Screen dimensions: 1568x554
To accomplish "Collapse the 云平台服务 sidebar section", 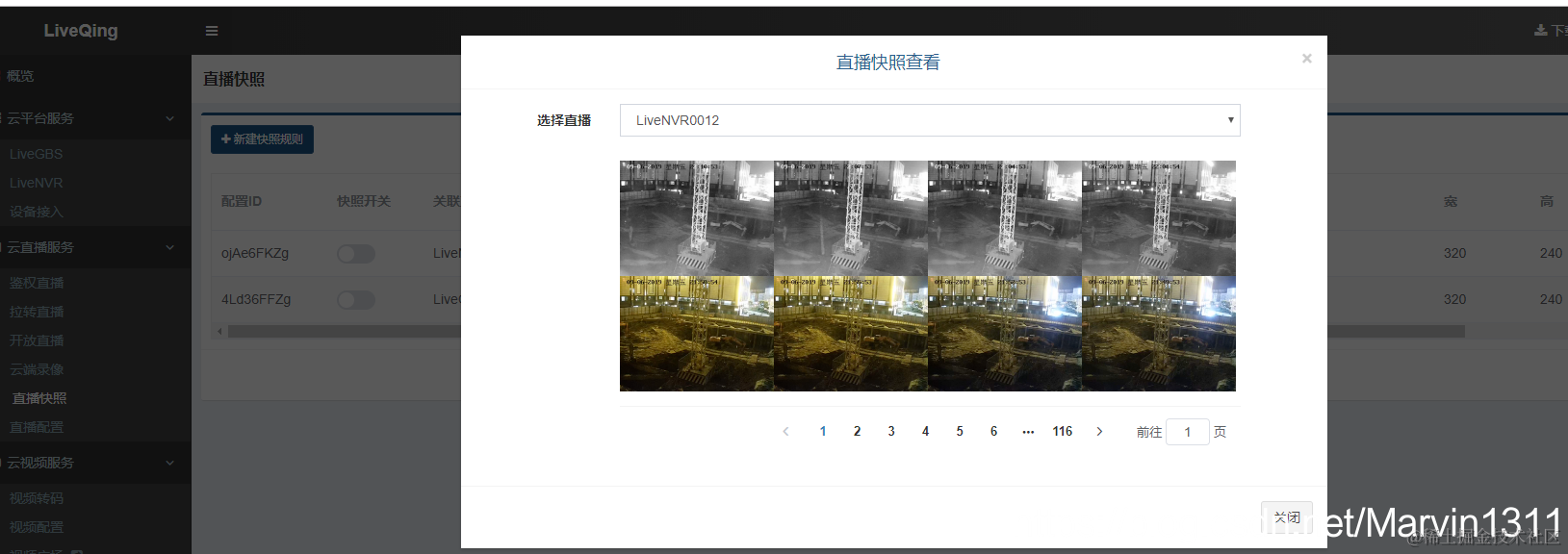I will click(95, 118).
